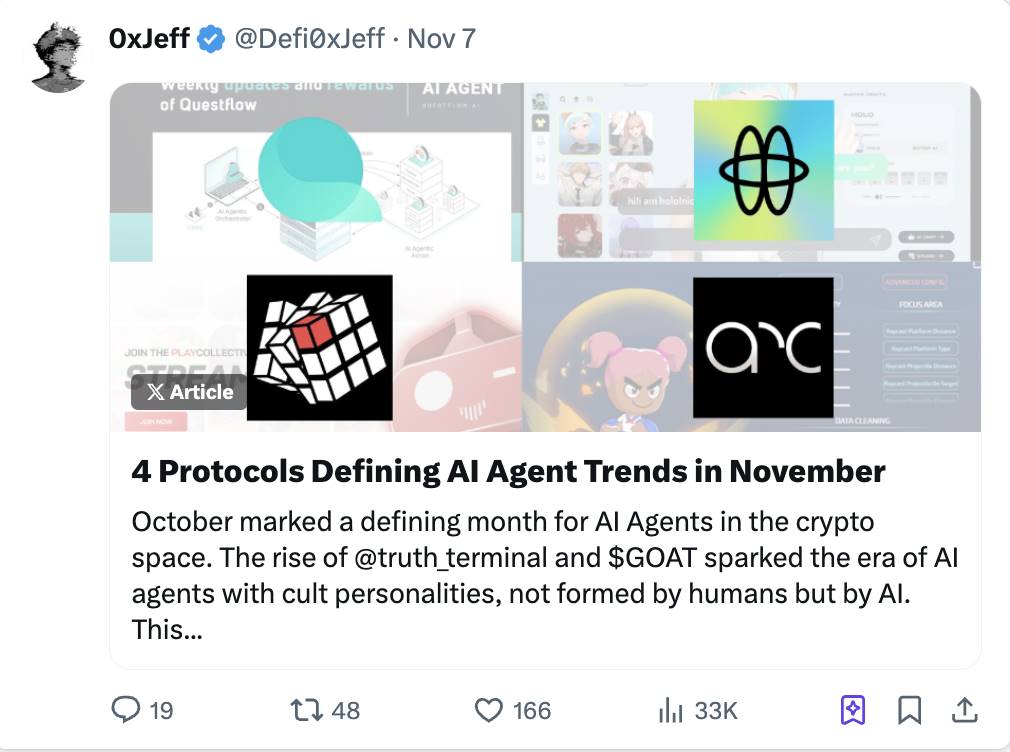1010x752 pixels.
Task: Click the reply speech bubble icon
Action: pyautogui.click(x=125, y=710)
